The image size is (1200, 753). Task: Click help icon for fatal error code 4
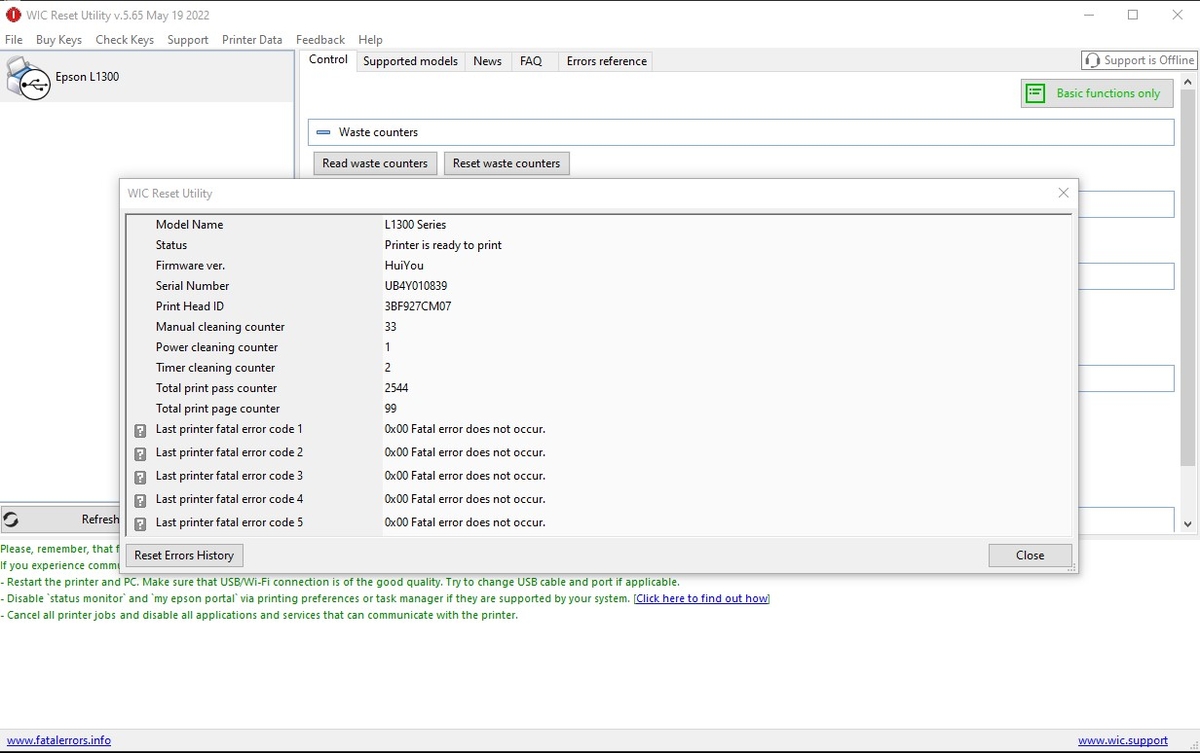(140, 500)
